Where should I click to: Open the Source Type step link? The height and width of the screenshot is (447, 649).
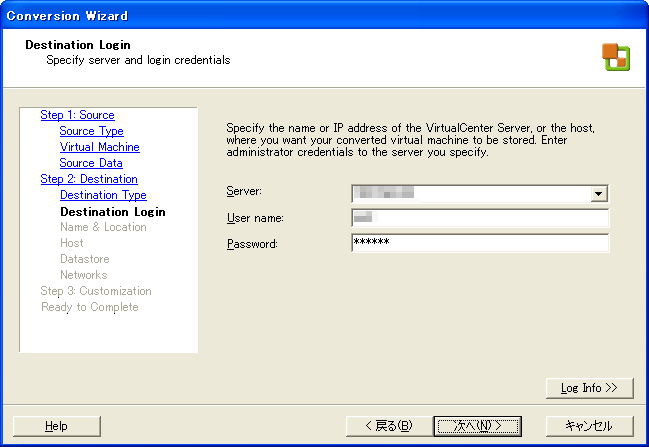(x=91, y=131)
